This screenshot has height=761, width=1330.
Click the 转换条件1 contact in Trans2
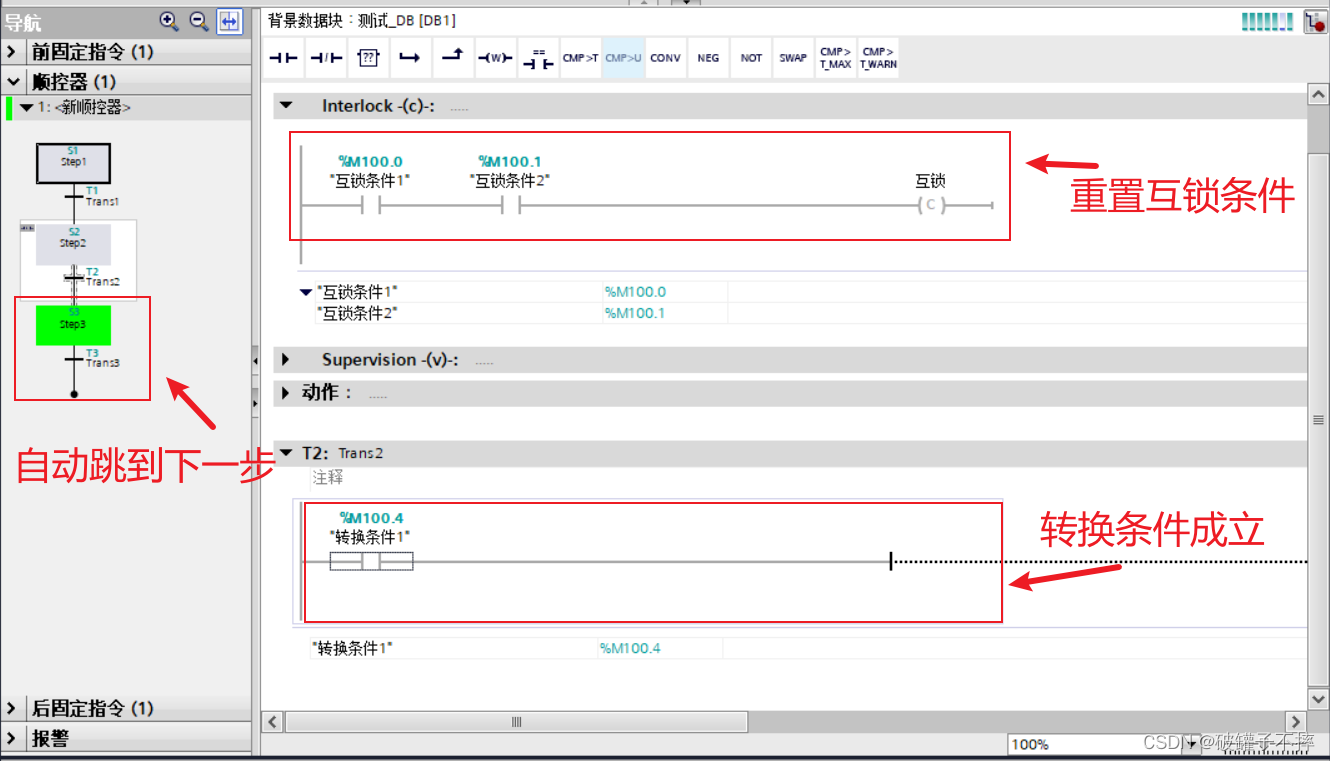point(371,562)
